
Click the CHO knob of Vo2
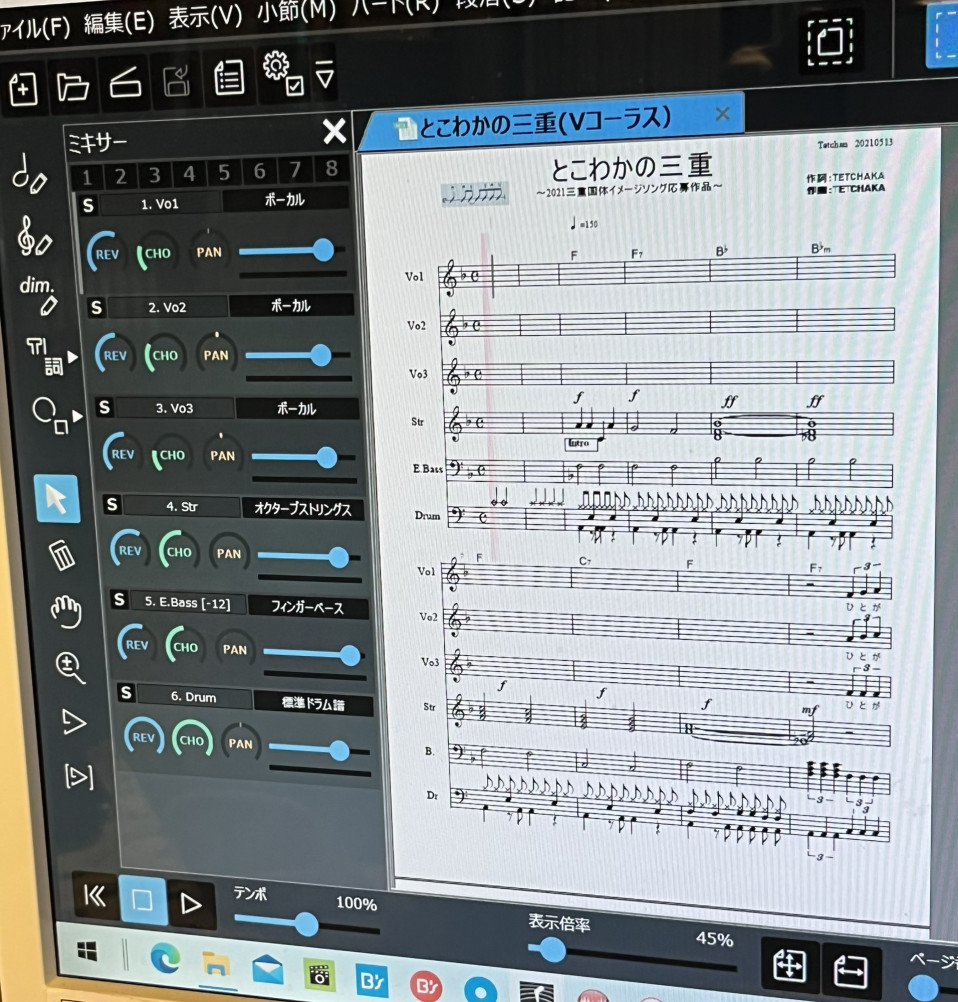pos(165,355)
